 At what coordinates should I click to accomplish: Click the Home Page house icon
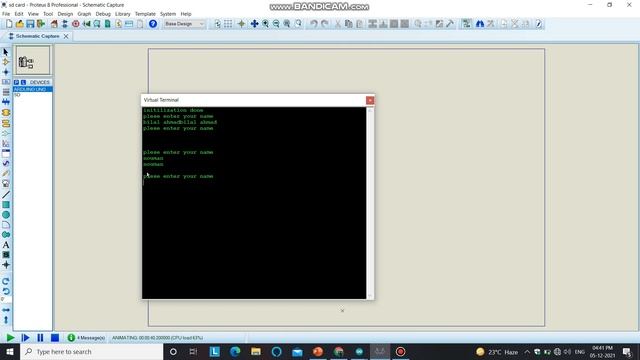pos(54,24)
